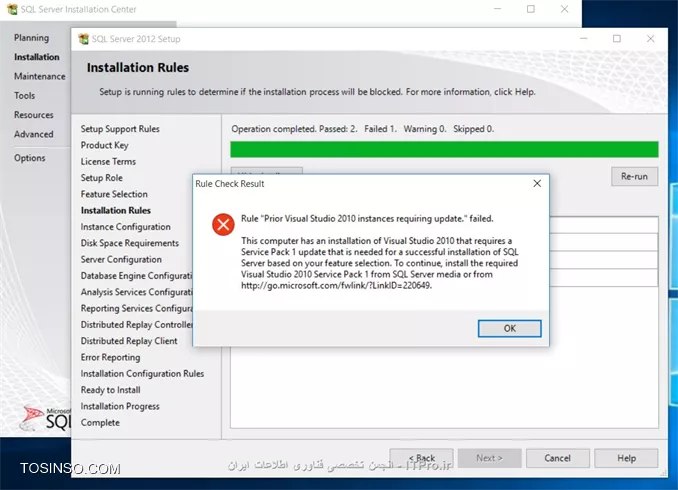Click Database Engine Configuration step
Image resolution: width=678 pixels, height=490 pixels.
(136, 276)
